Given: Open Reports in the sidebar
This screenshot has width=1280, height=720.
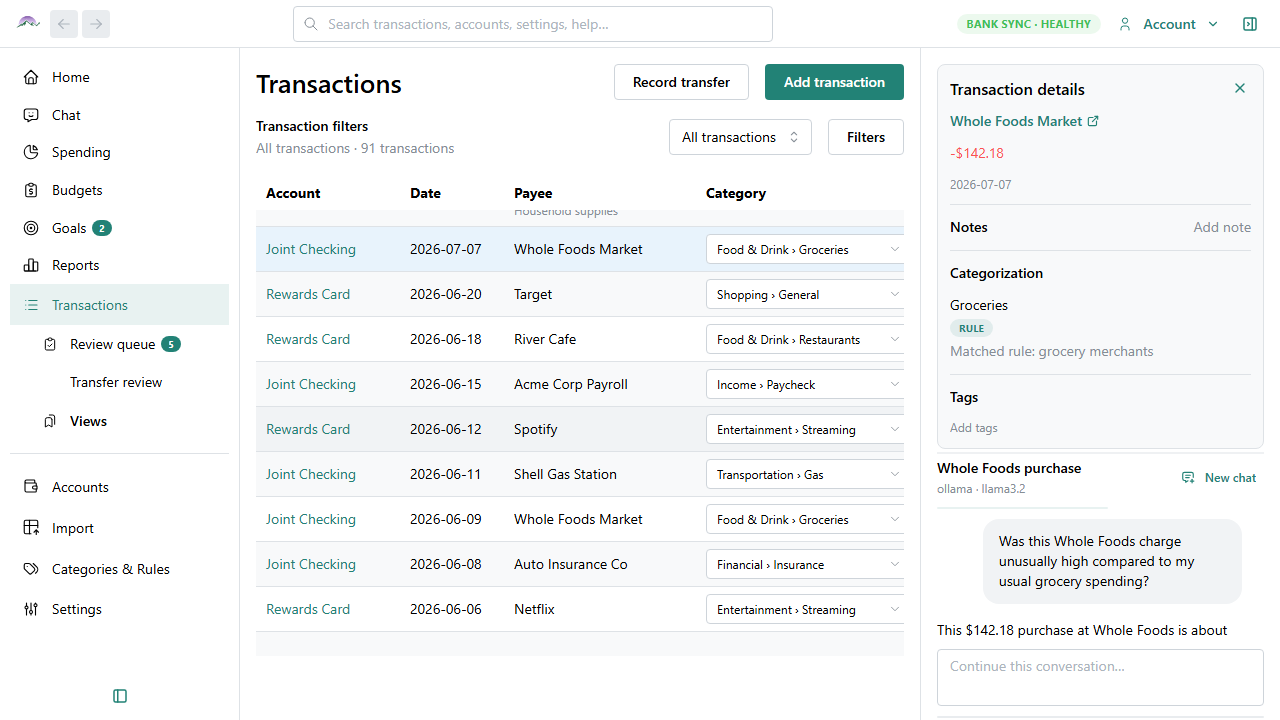Looking at the screenshot, I should point(119,265).
